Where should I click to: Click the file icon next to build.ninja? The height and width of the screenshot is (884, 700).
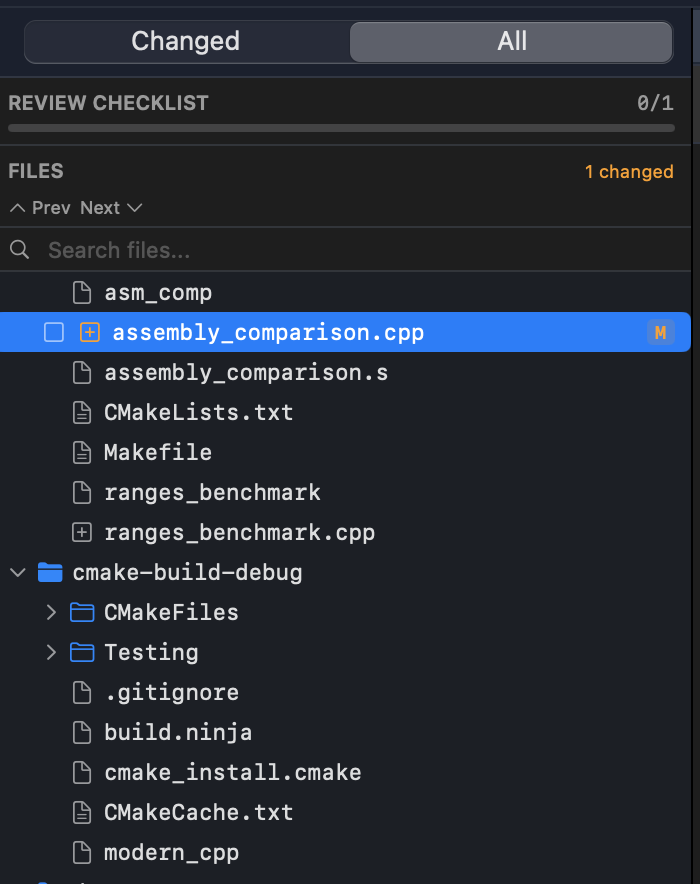tap(82, 732)
